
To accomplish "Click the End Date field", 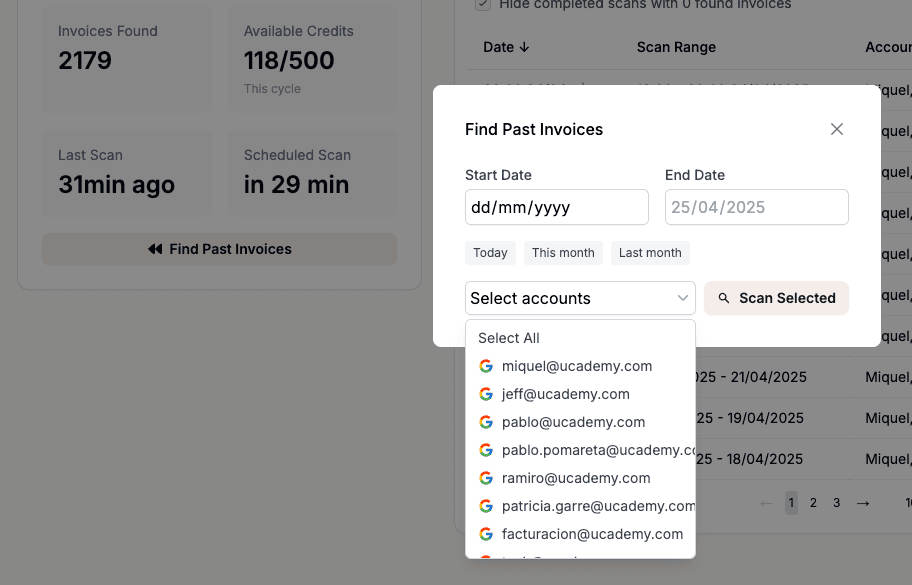I will [756, 208].
